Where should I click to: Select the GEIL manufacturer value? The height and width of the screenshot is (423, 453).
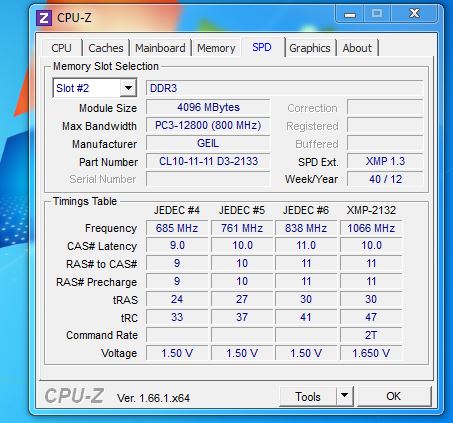208,143
